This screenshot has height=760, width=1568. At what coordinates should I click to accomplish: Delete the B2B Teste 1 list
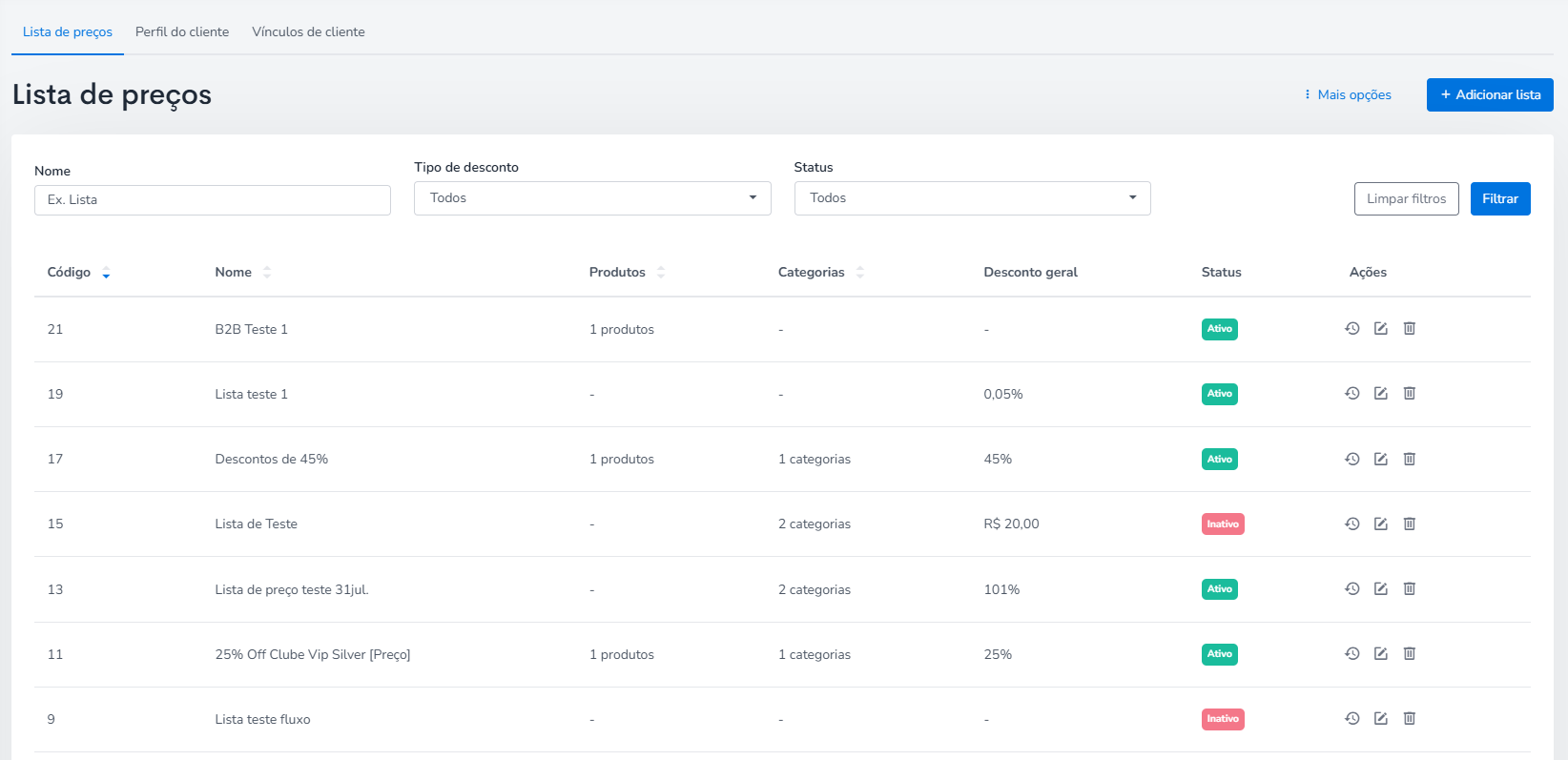tap(1410, 328)
